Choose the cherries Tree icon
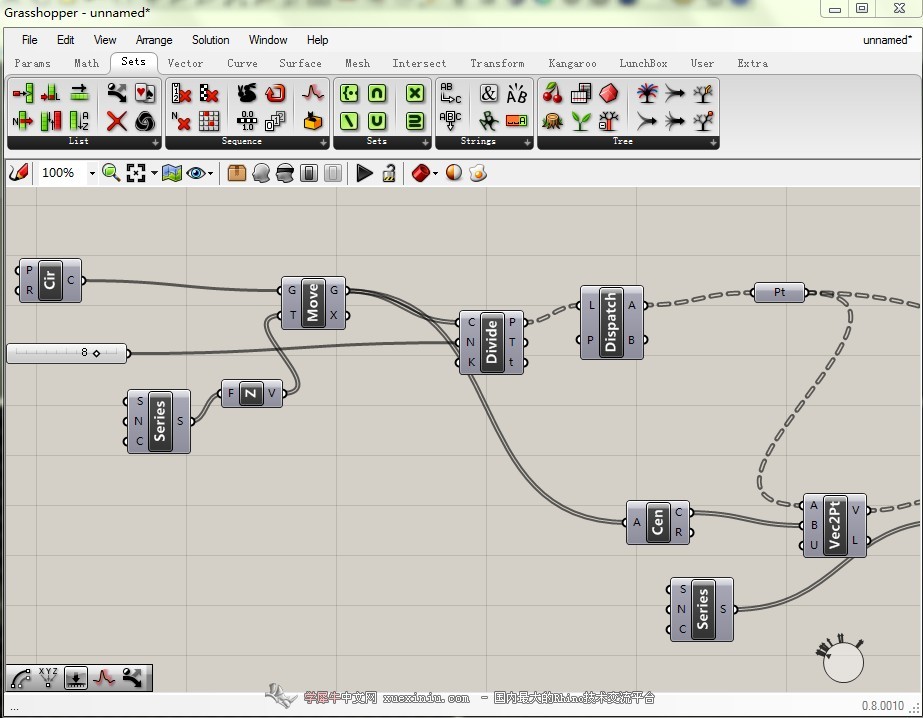The width and height of the screenshot is (923, 718). pos(552,93)
